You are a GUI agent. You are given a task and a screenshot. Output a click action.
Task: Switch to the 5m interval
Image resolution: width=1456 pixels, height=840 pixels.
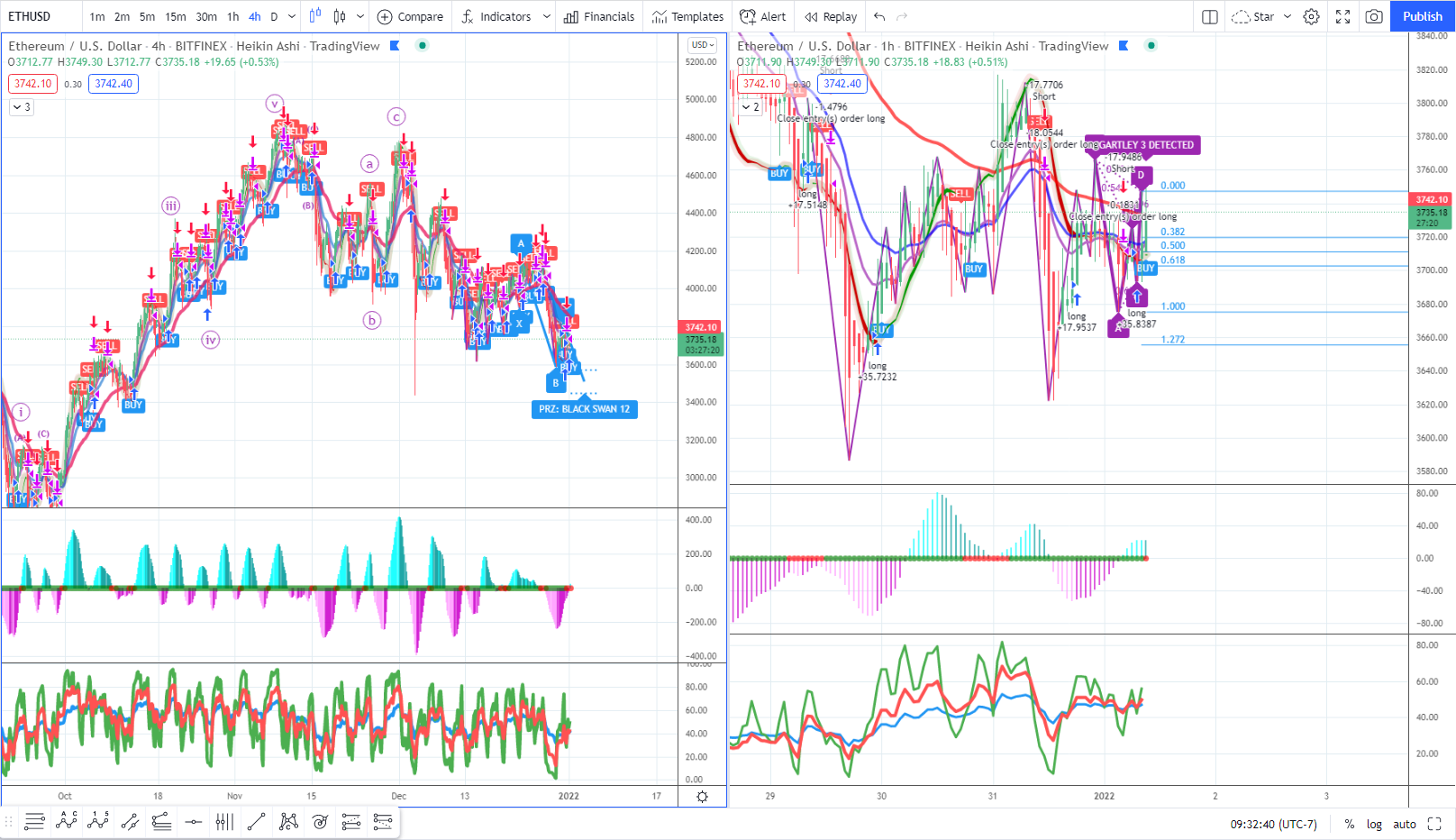(x=147, y=16)
